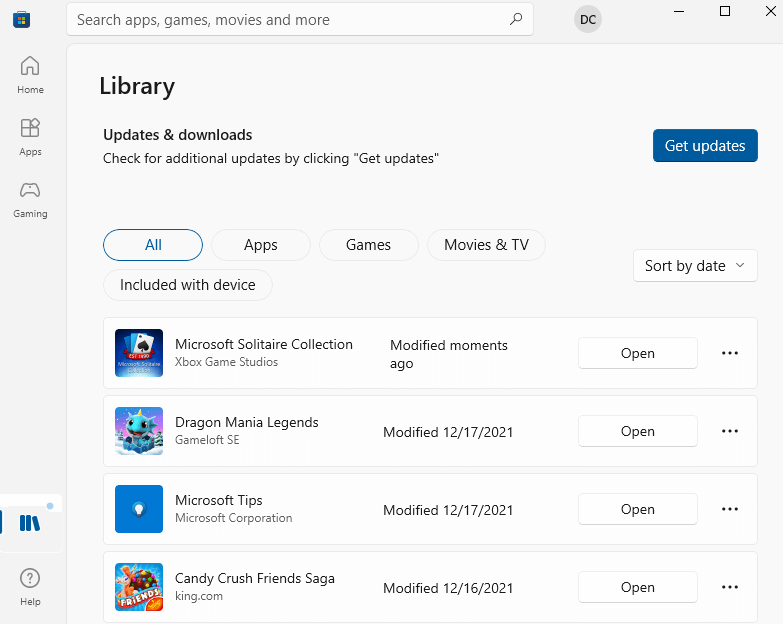Open more options for Microsoft Tips
783x624 pixels.
[x=730, y=509]
